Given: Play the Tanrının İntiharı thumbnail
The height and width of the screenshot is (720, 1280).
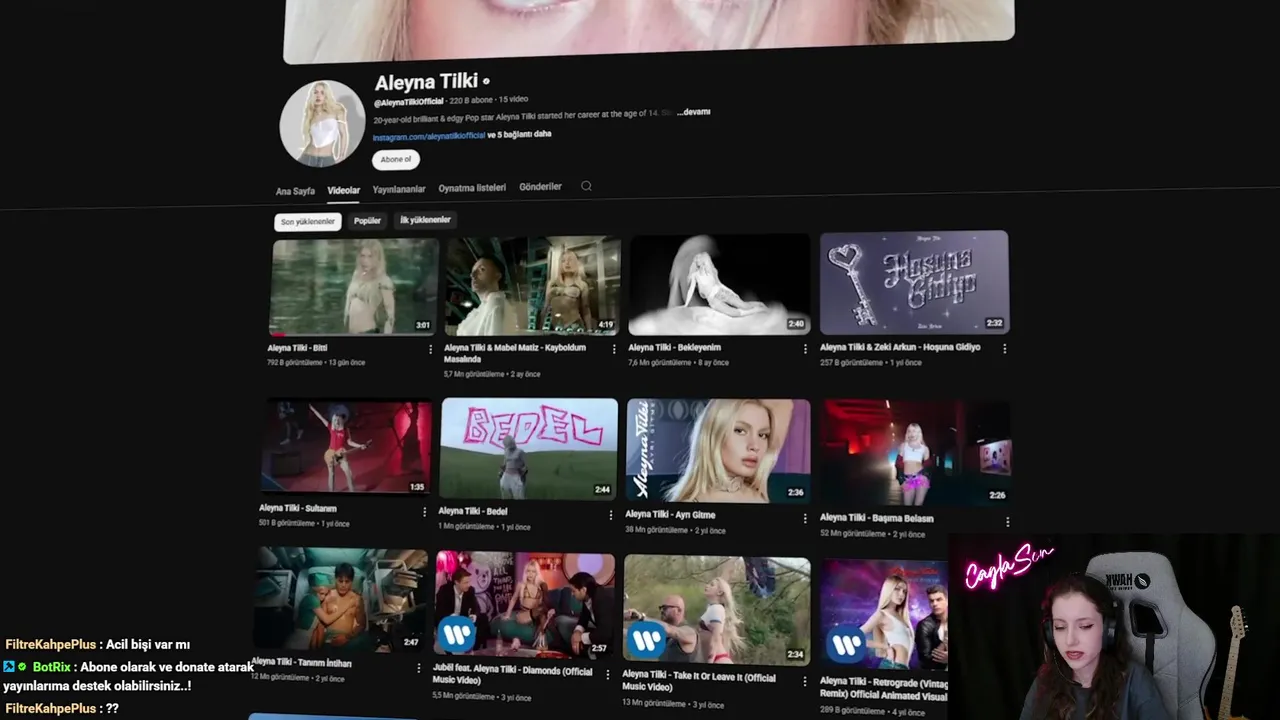Looking at the screenshot, I should pos(339,599).
